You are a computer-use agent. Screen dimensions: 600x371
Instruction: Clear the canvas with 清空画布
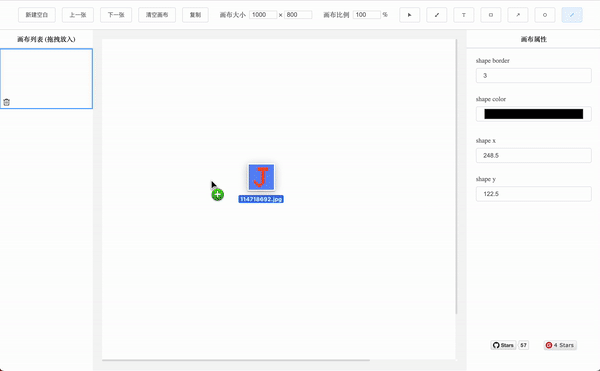pyautogui.click(x=157, y=15)
